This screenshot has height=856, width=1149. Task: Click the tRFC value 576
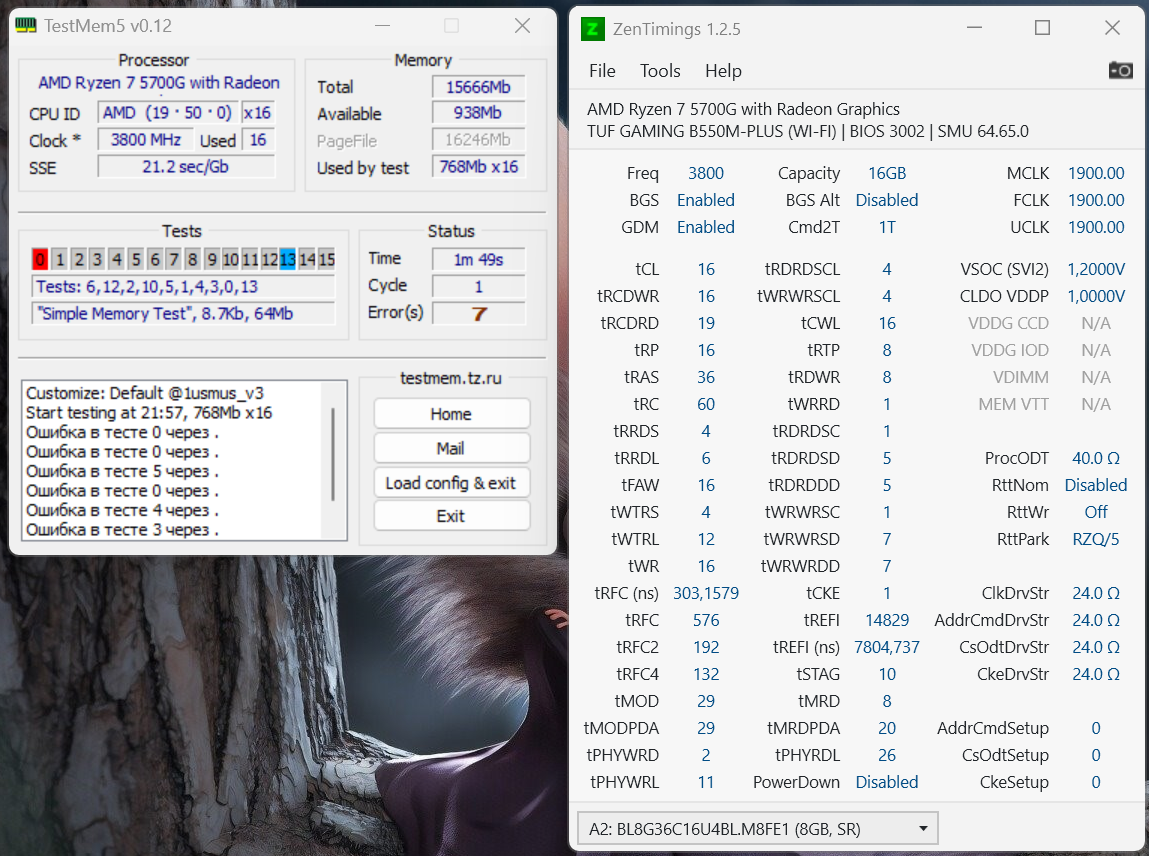[706, 620]
